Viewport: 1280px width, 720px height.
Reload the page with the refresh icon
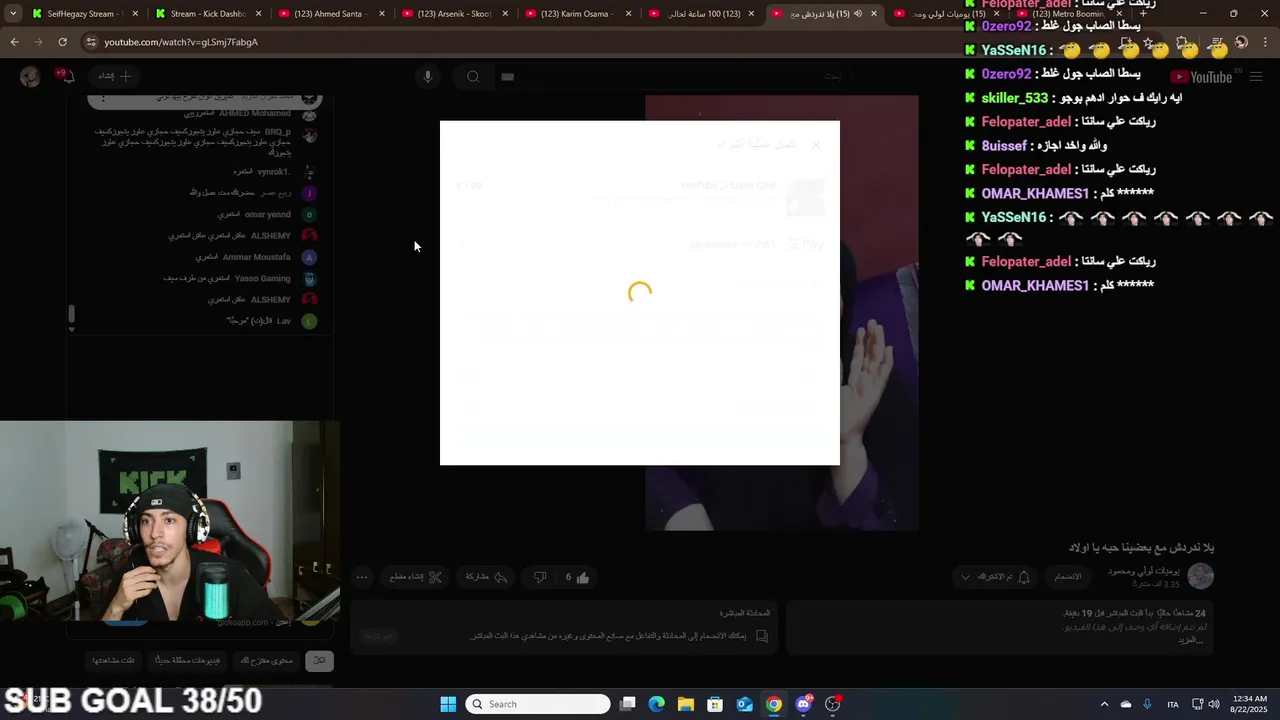coord(62,42)
